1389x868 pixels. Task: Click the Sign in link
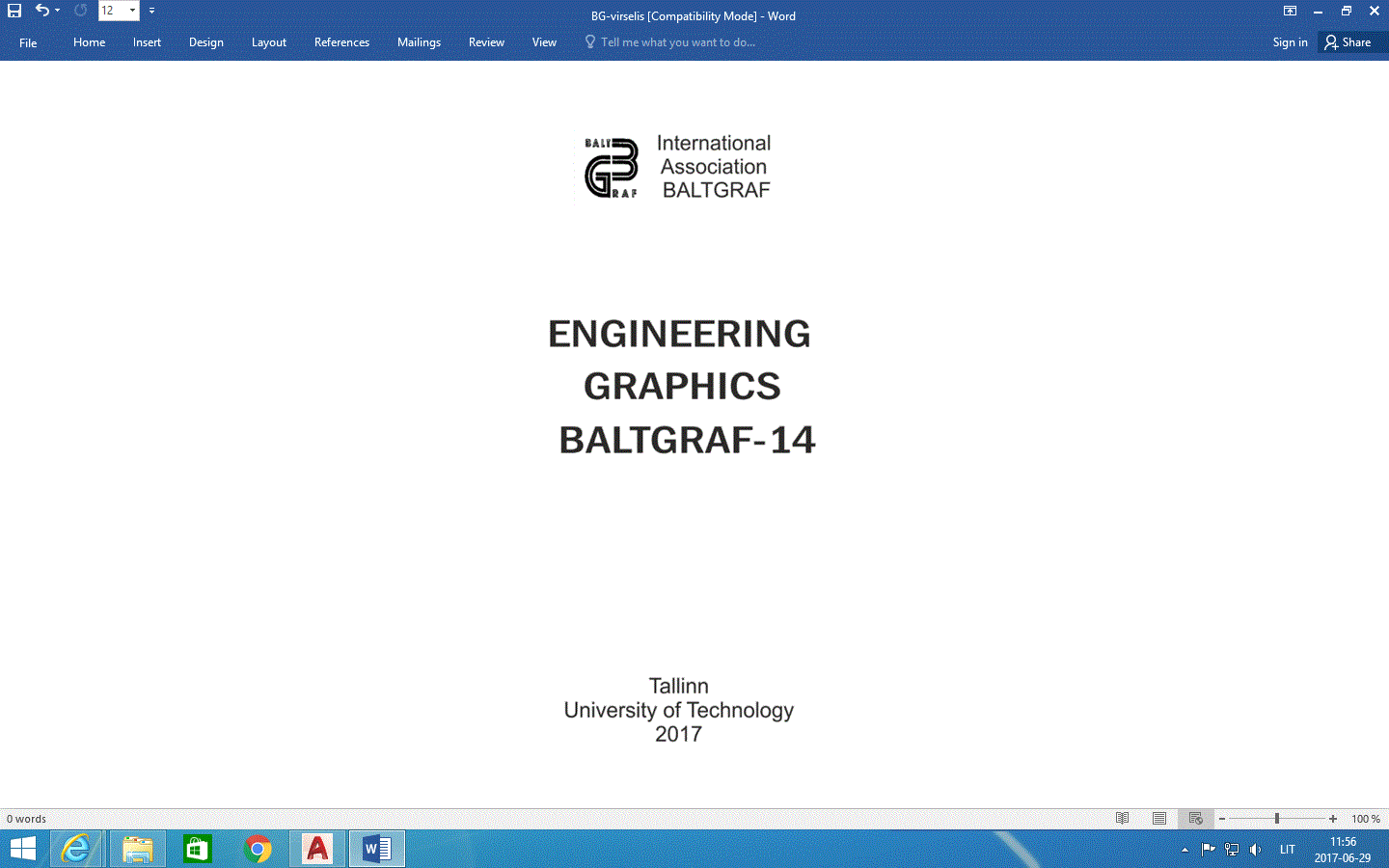click(x=1290, y=42)
